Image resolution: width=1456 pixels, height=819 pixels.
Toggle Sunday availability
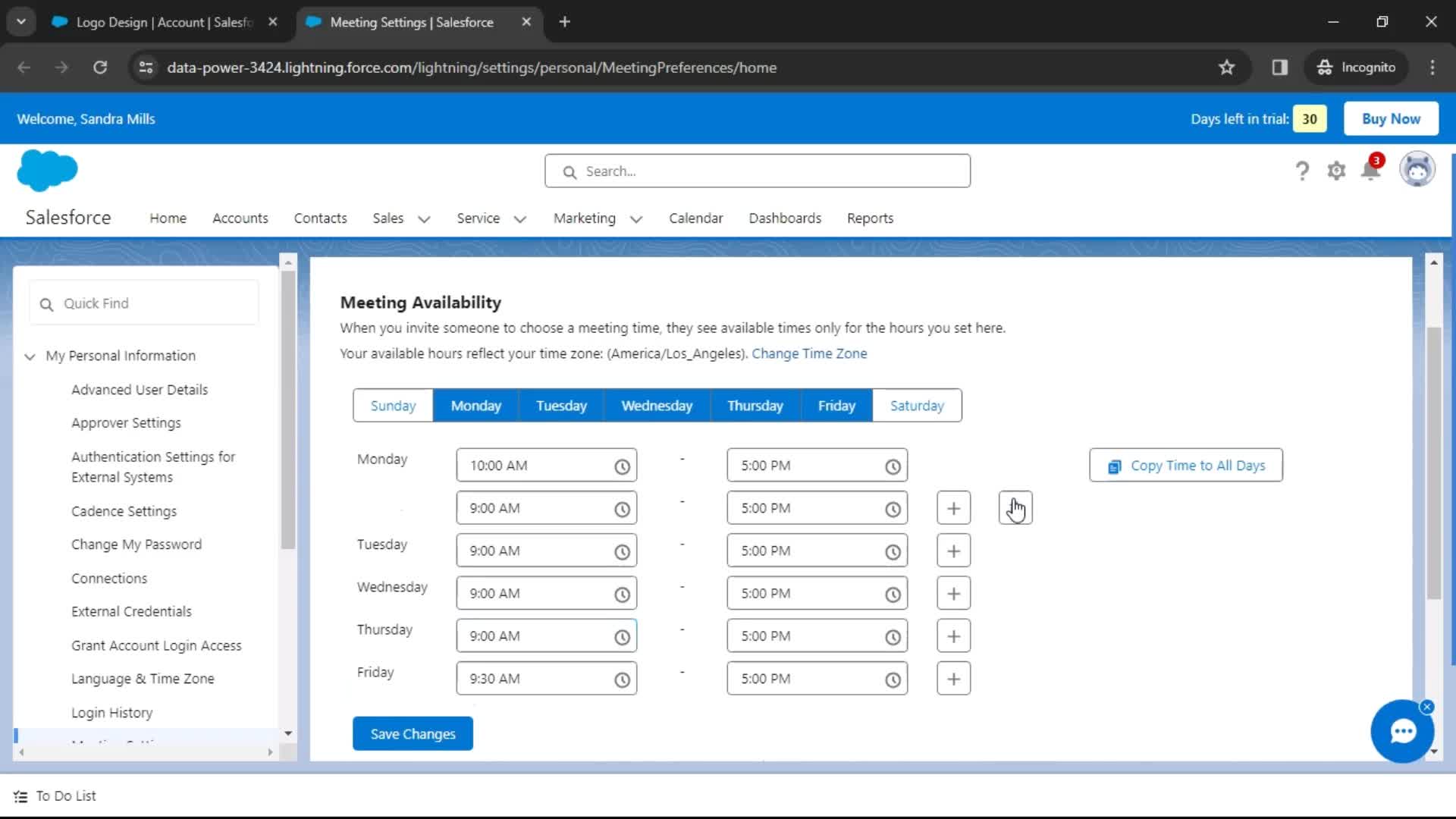point(393,406)
